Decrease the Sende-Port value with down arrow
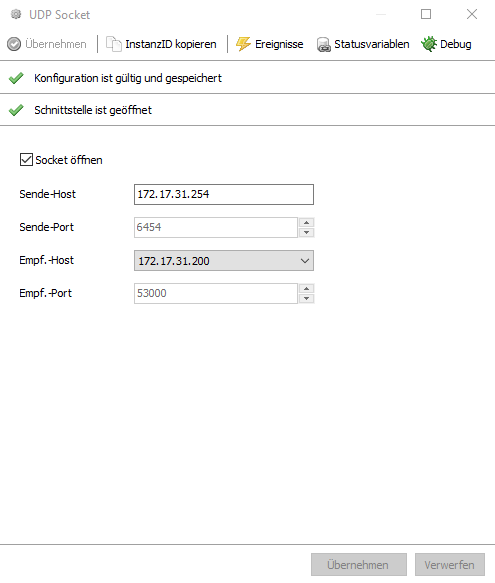The image size is (495, 583). pyautogui.click(x=306, y=232)
